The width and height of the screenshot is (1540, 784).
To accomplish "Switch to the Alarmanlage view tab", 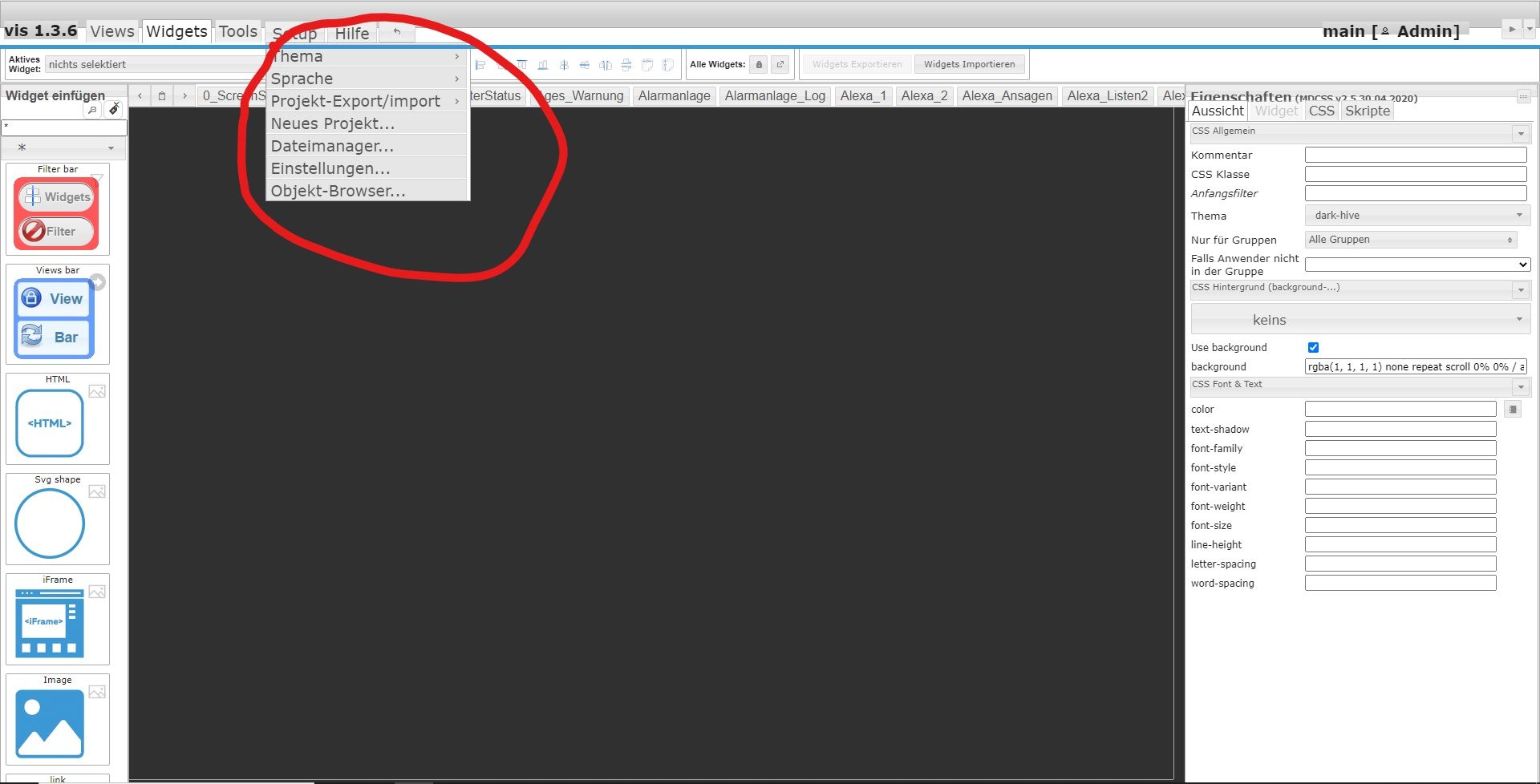I will pyautogui.click(x=674, y=96).
